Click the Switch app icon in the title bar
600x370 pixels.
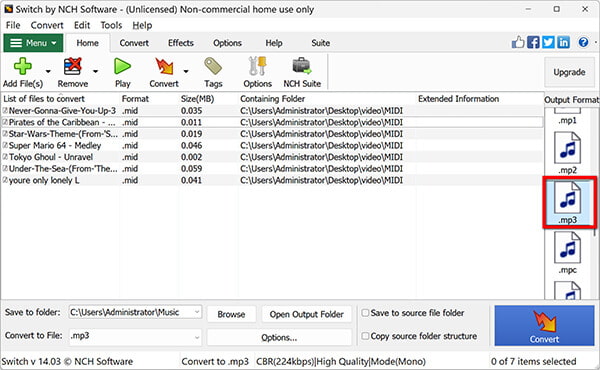8,9
